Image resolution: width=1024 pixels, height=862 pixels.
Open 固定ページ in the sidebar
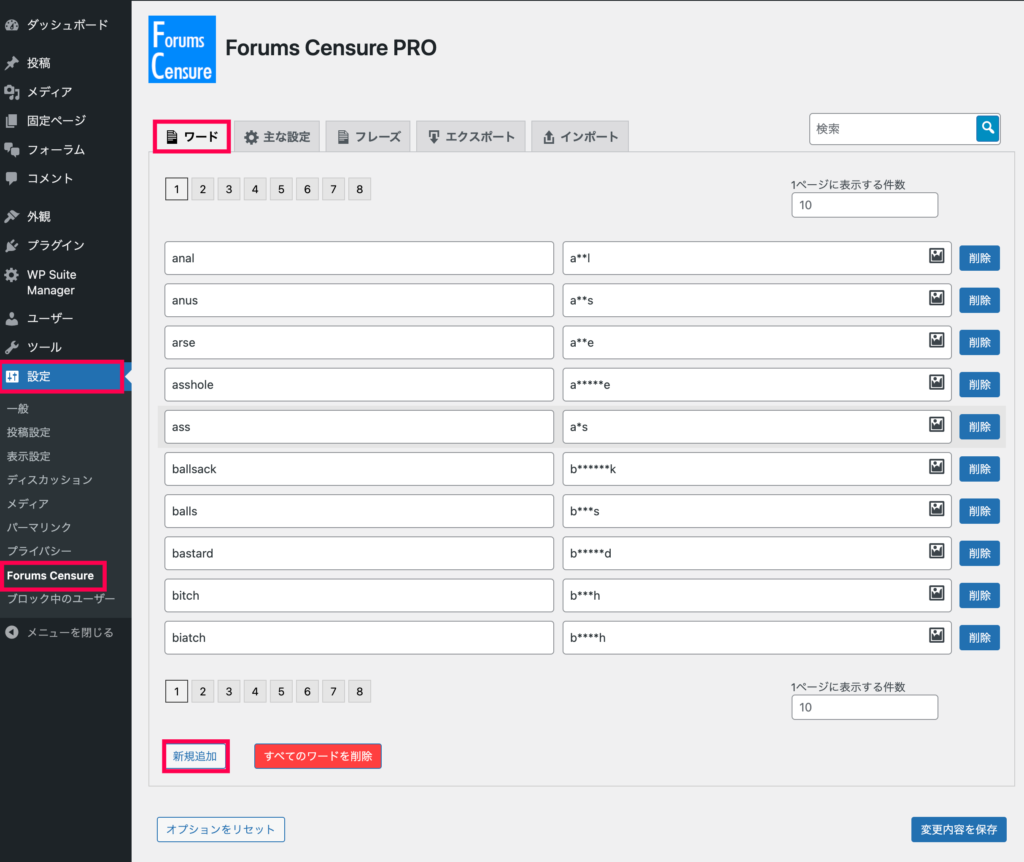(65, 121)
